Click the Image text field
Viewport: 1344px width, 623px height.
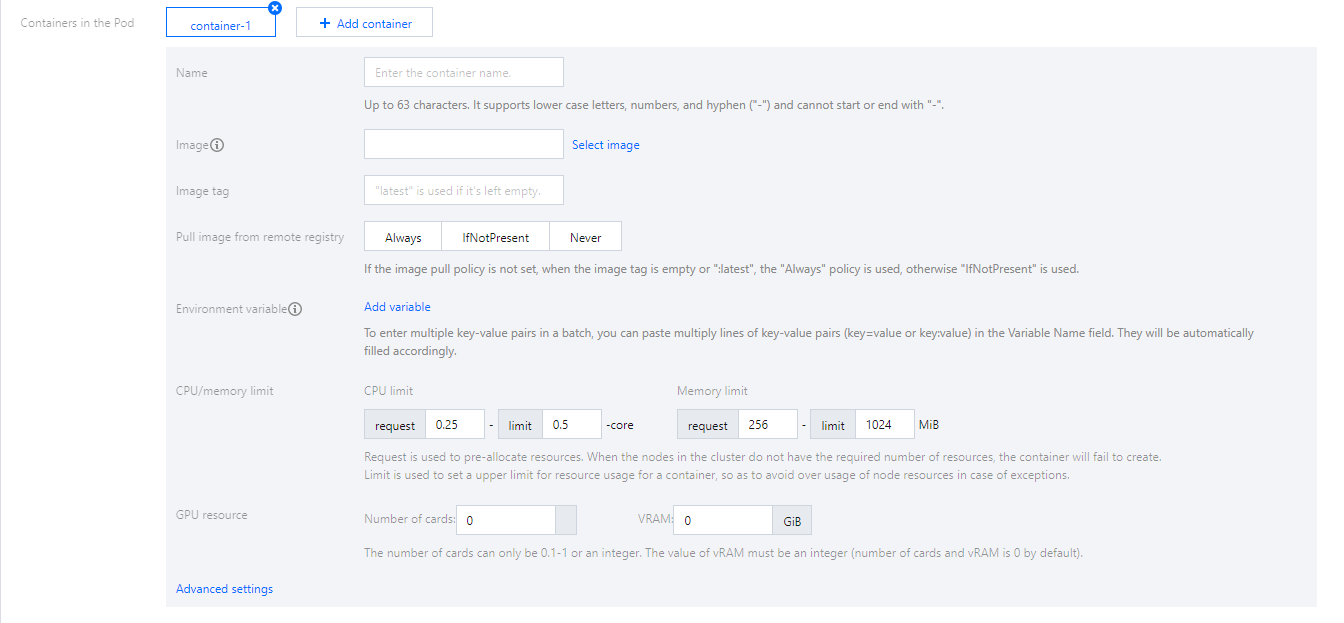(463, 145)
